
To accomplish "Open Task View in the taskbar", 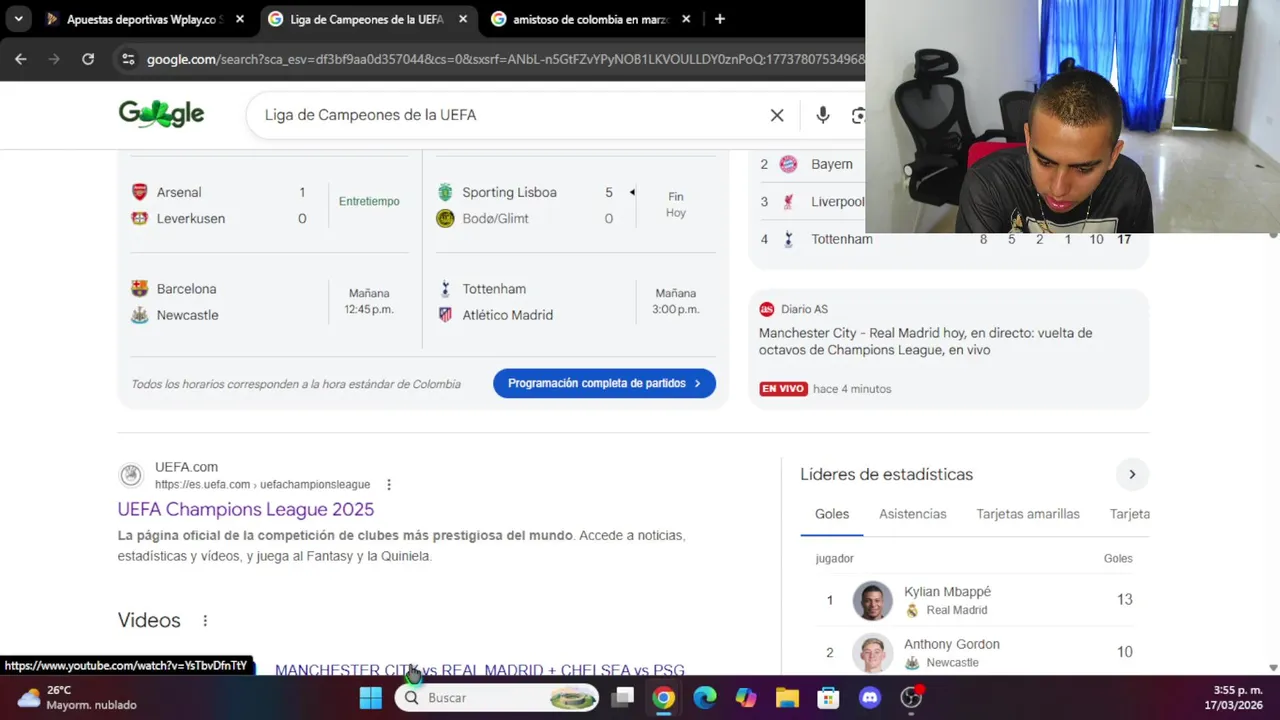I will coord(623,698).
